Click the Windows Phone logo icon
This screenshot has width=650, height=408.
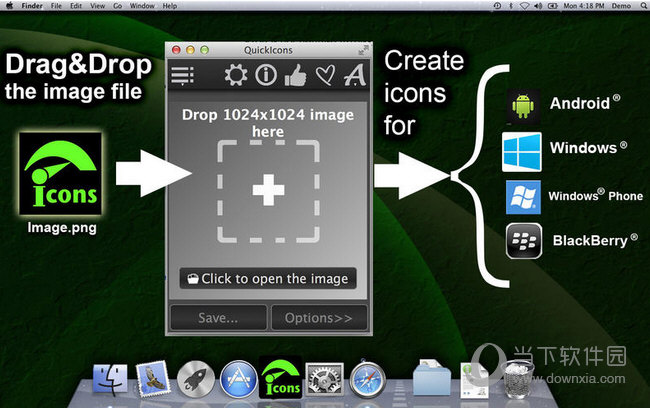click(523, 197)
